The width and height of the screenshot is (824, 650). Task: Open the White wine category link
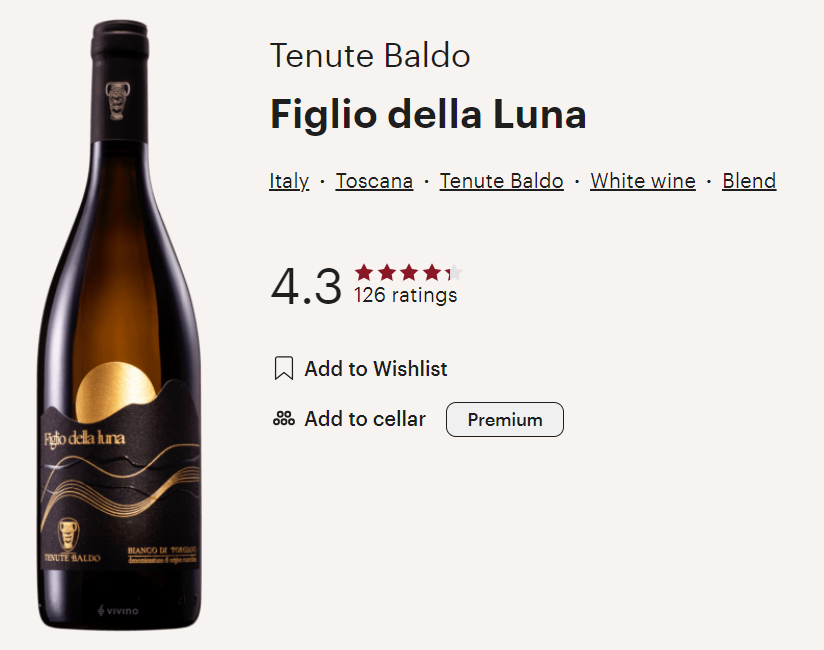642,181
